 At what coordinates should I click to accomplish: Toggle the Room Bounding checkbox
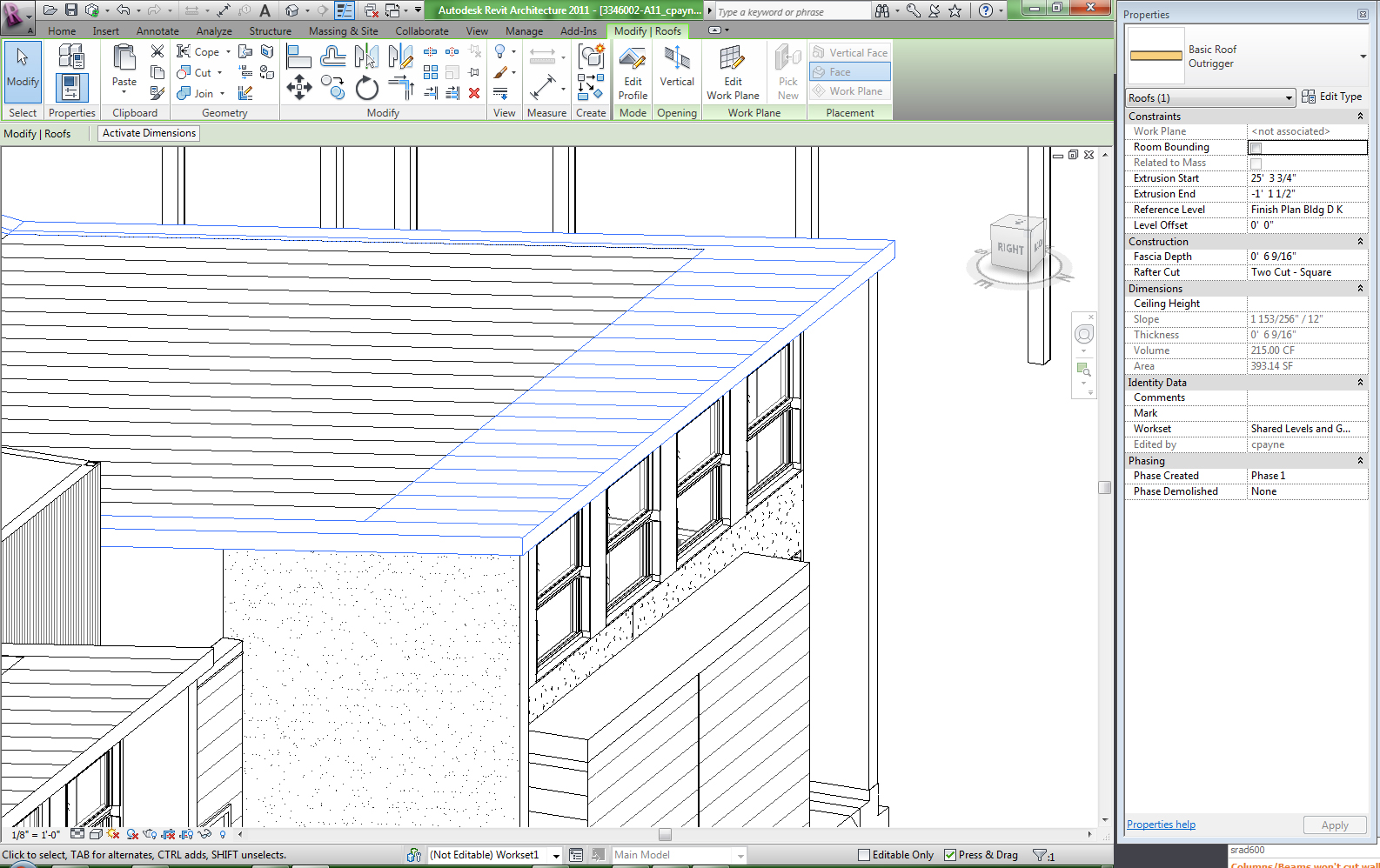[1256, 148]
